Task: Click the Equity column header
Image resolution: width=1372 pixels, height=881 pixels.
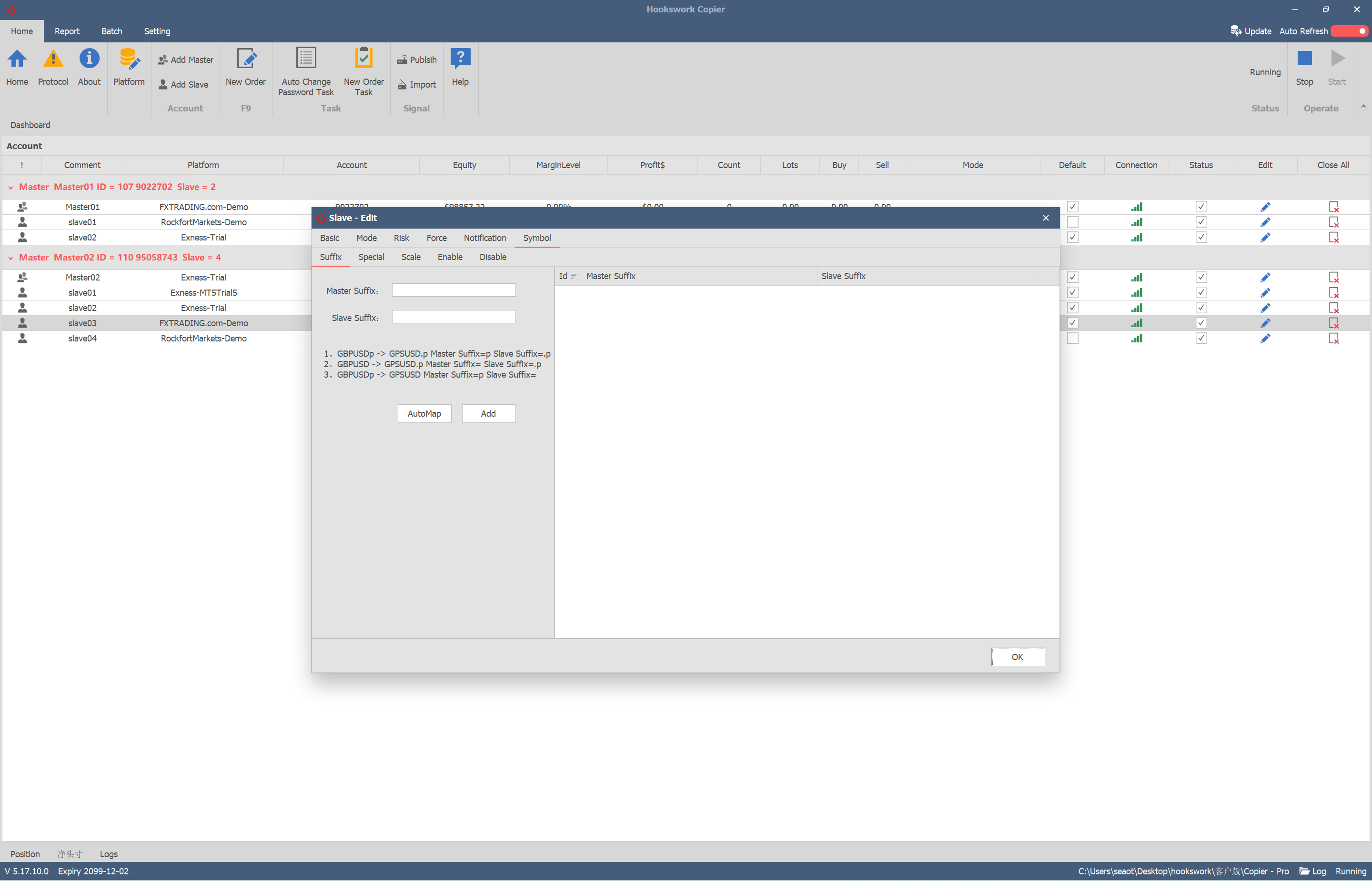Action: pyautogui.click(x=464, y=165)
